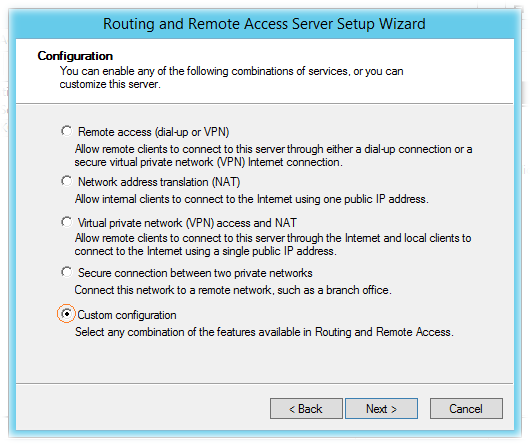Click the "Custom configuration" label text
Viewport: 530px width, 445px height.
click(127, 315)
